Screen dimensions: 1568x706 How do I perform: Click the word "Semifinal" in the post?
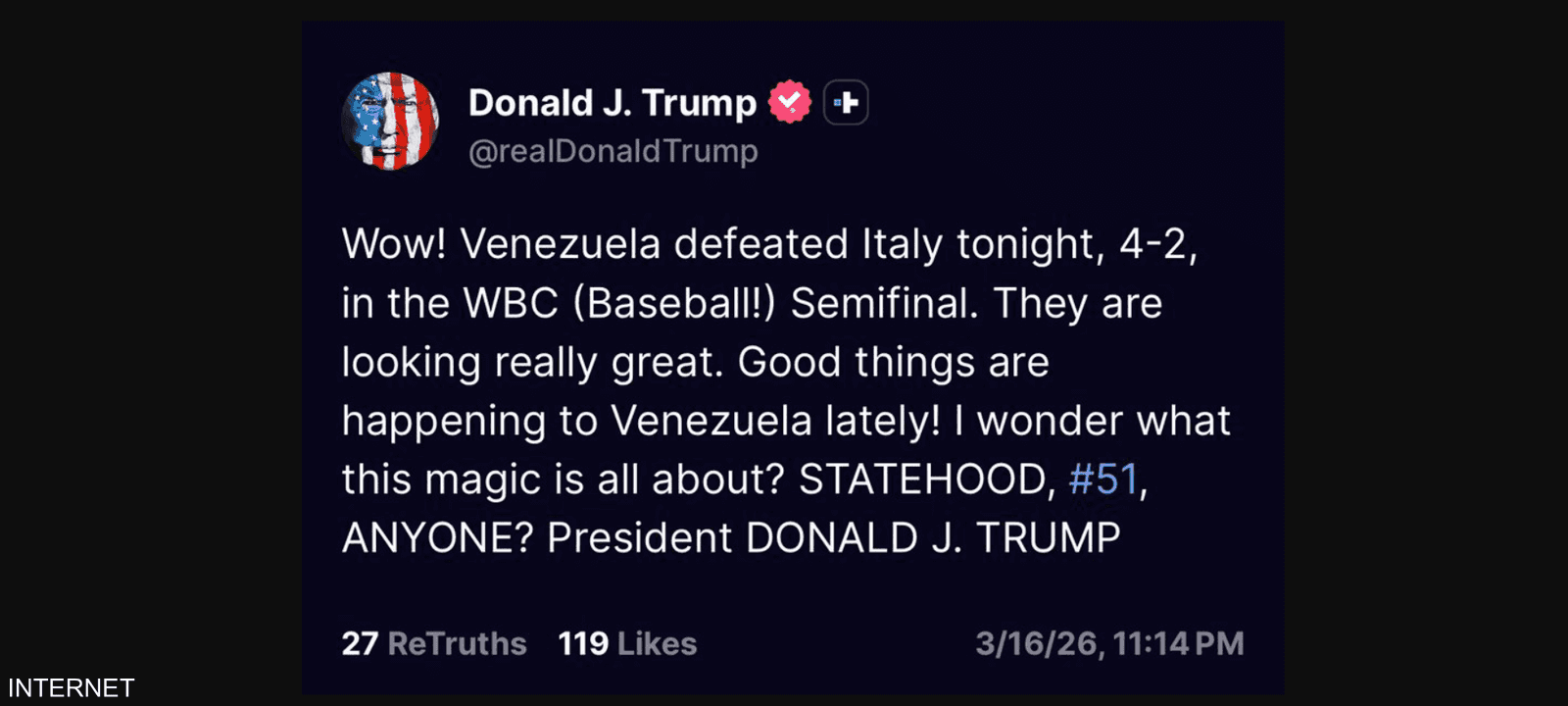(x=882, y=304)
